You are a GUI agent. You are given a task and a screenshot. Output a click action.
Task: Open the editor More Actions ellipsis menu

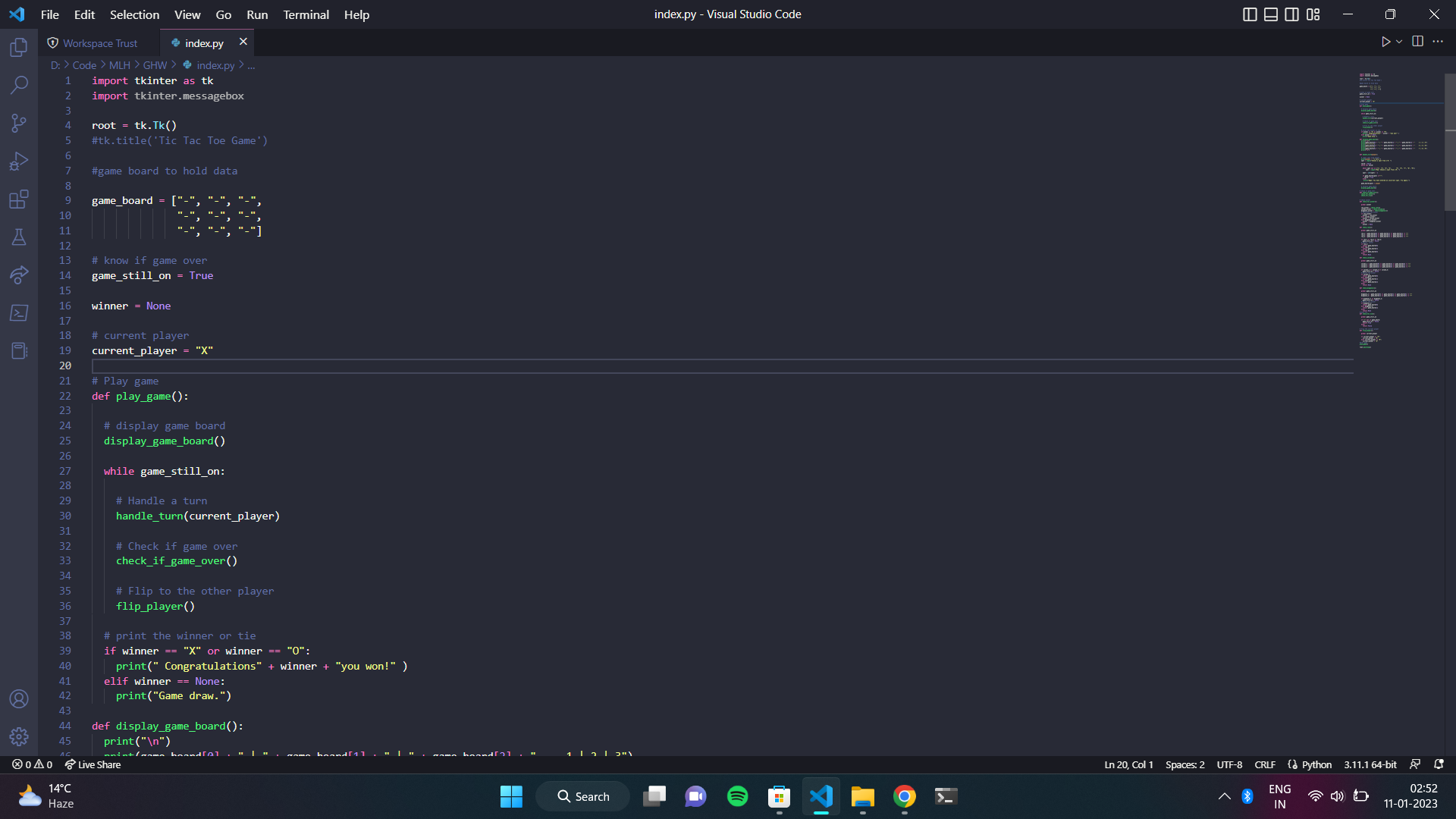click(x=1438, y=42)
